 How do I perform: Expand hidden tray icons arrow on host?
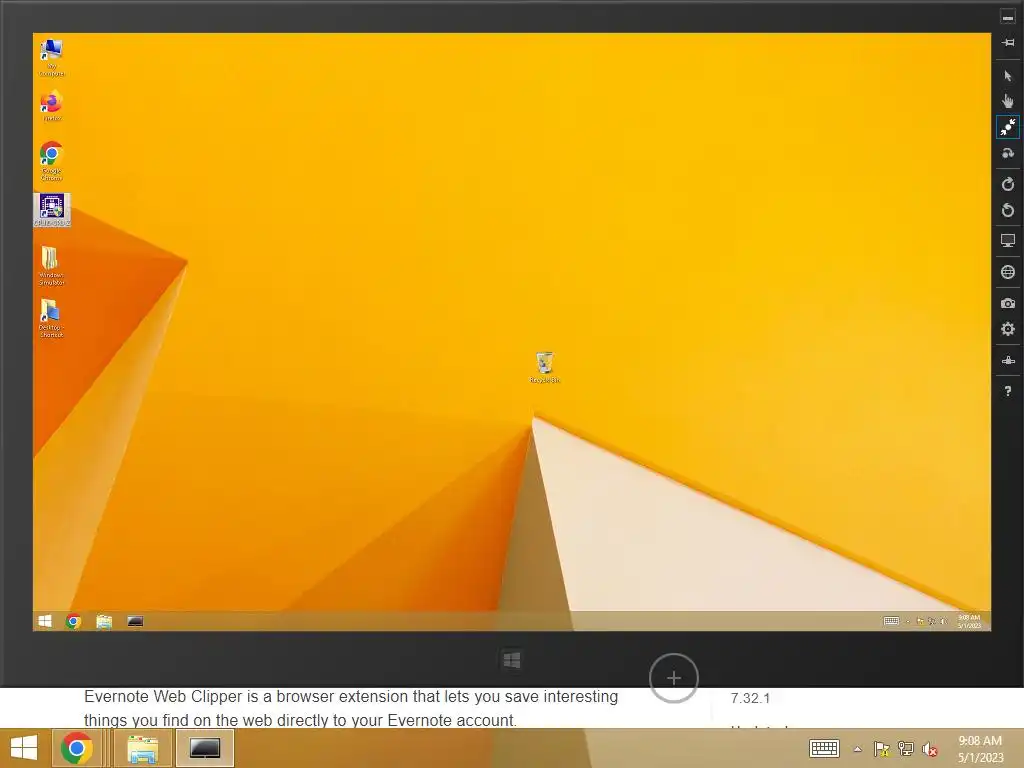[857, 749]
